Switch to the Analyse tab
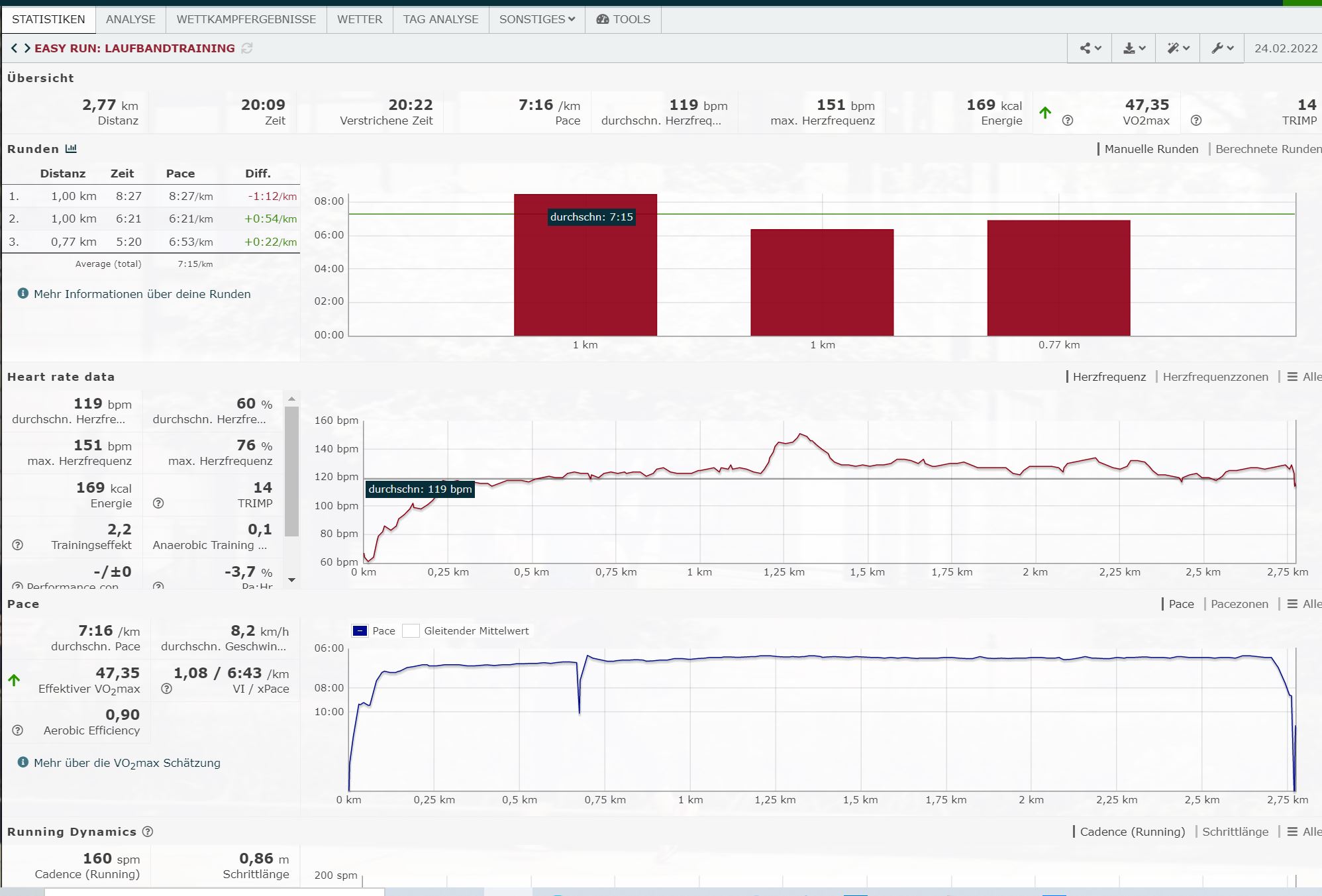The height and width of the screenshot is (896, 1322). tap(130, 19)
